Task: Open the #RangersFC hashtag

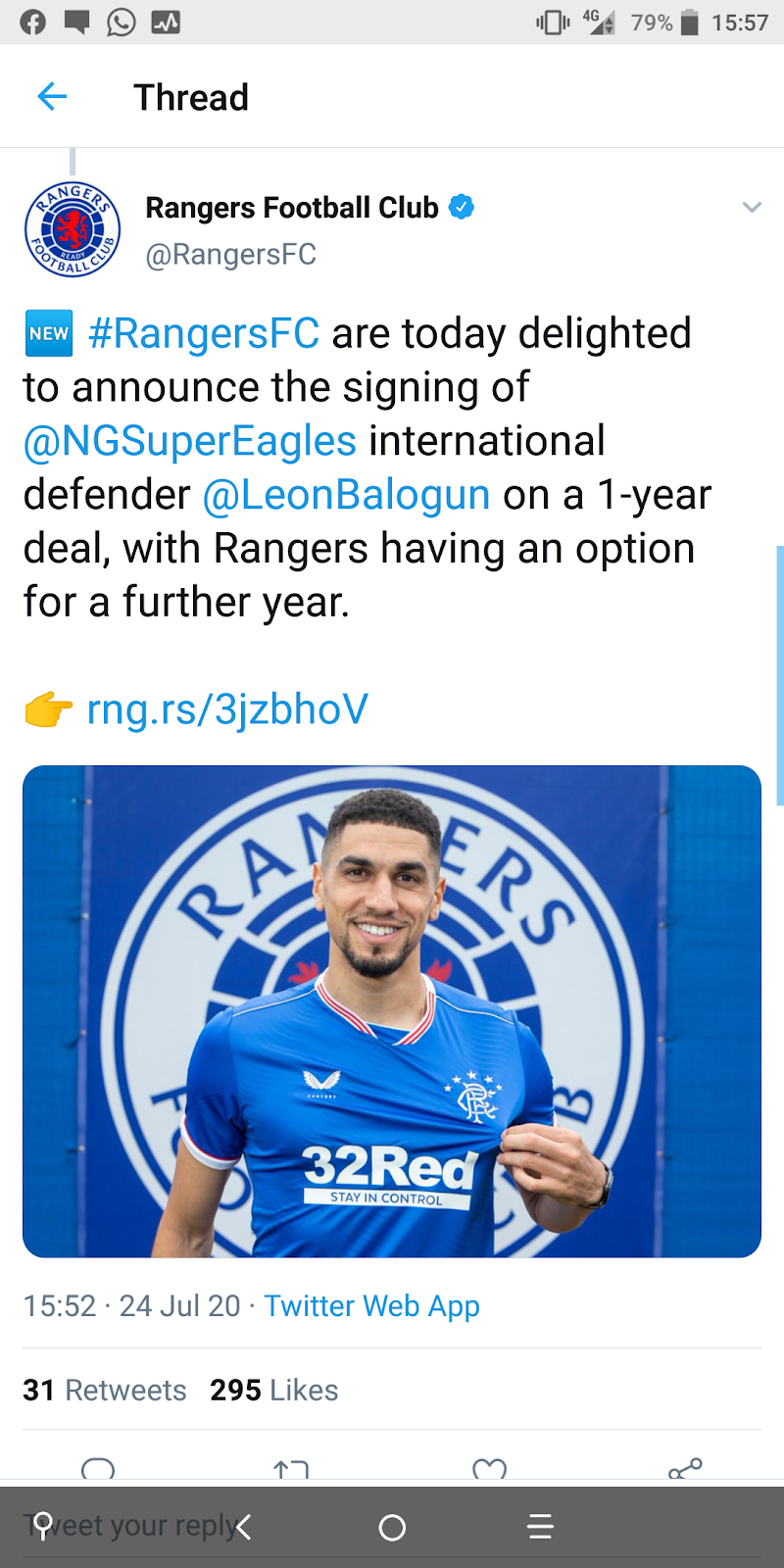Action: (204, 333)
